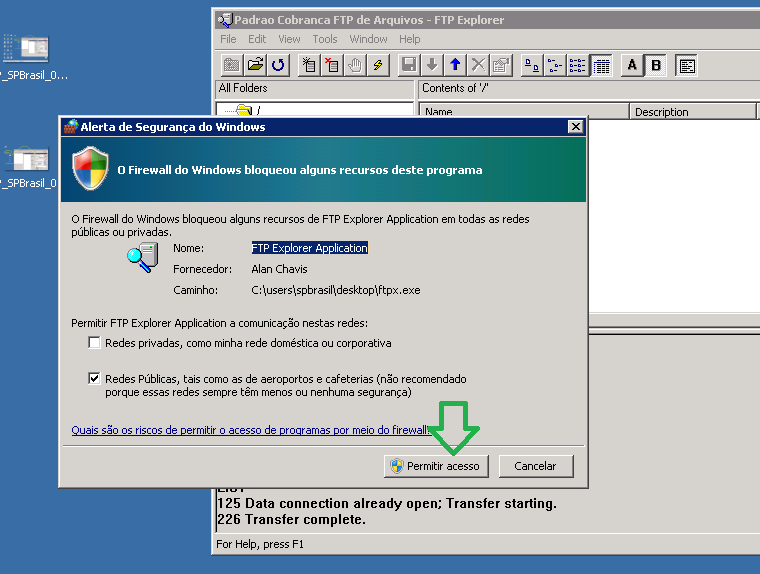The width and height of the screenshot is (760, 574).
Task: Click the ASCII transfer mode A icon
Action: (x=632, y=65)
